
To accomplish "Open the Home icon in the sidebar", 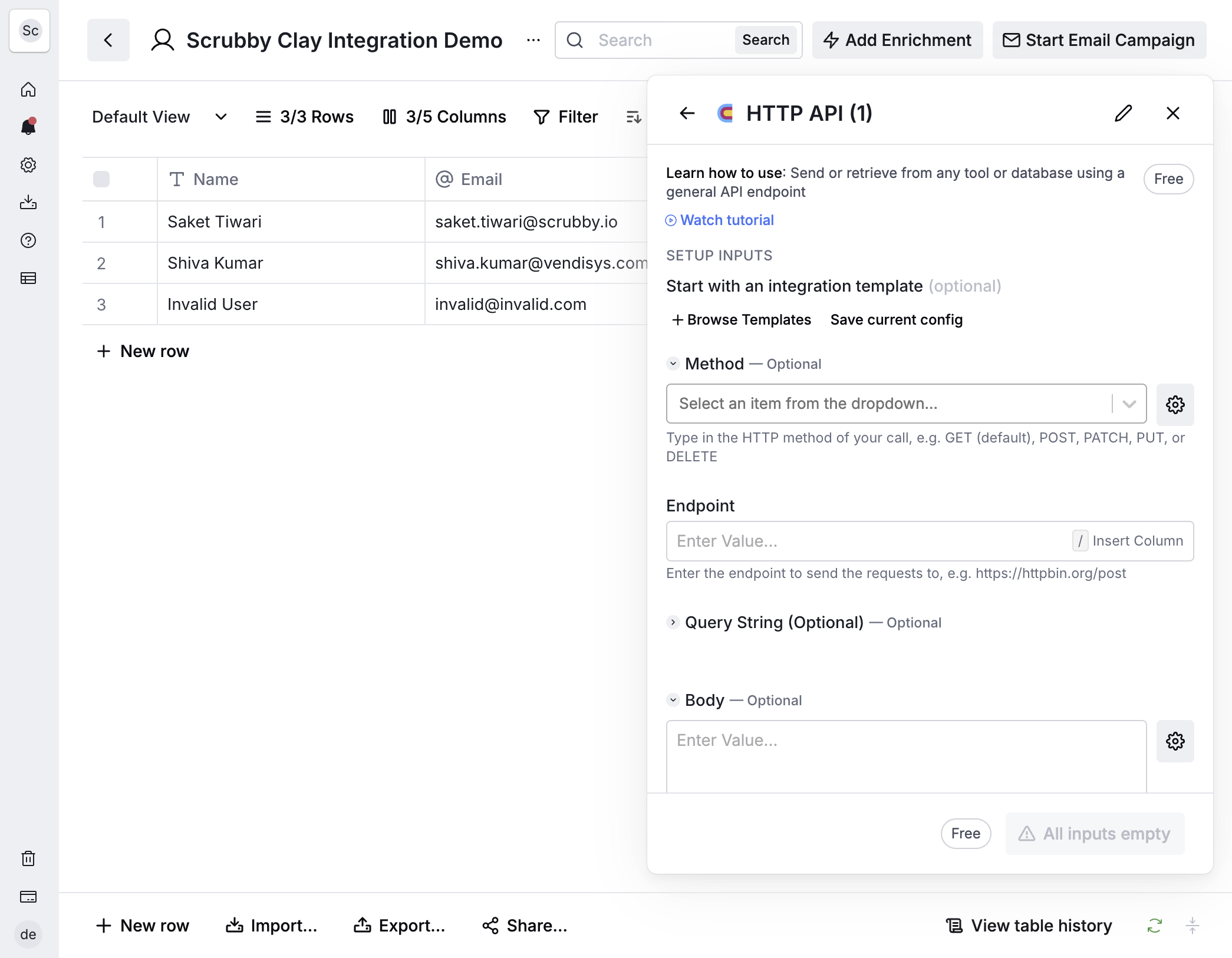I will pyautogui.click(x=28, y=90).
